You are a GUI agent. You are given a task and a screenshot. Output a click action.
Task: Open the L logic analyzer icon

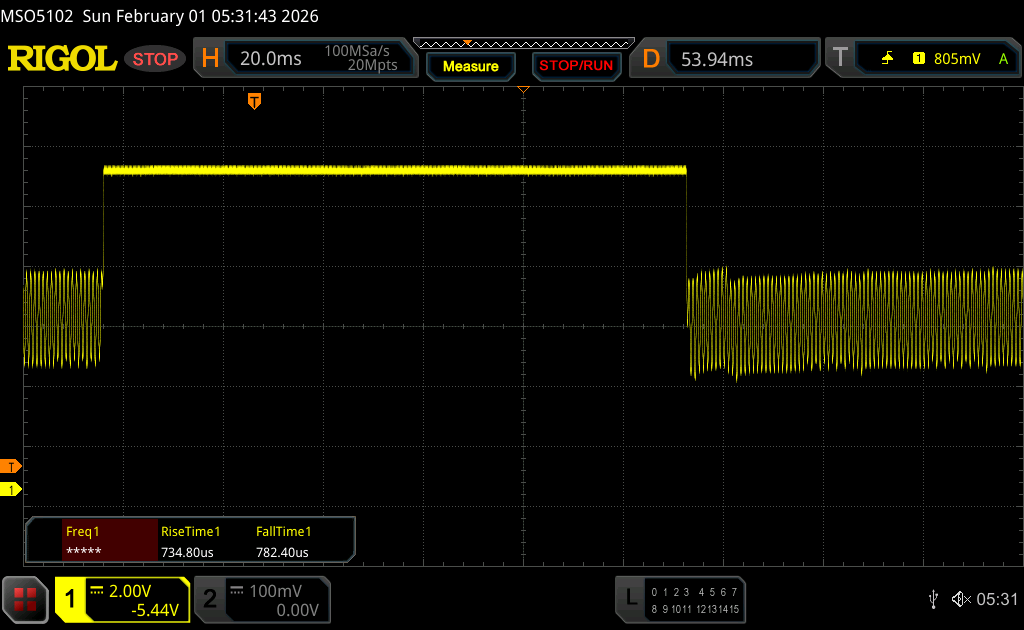click(x=630, y=598)
